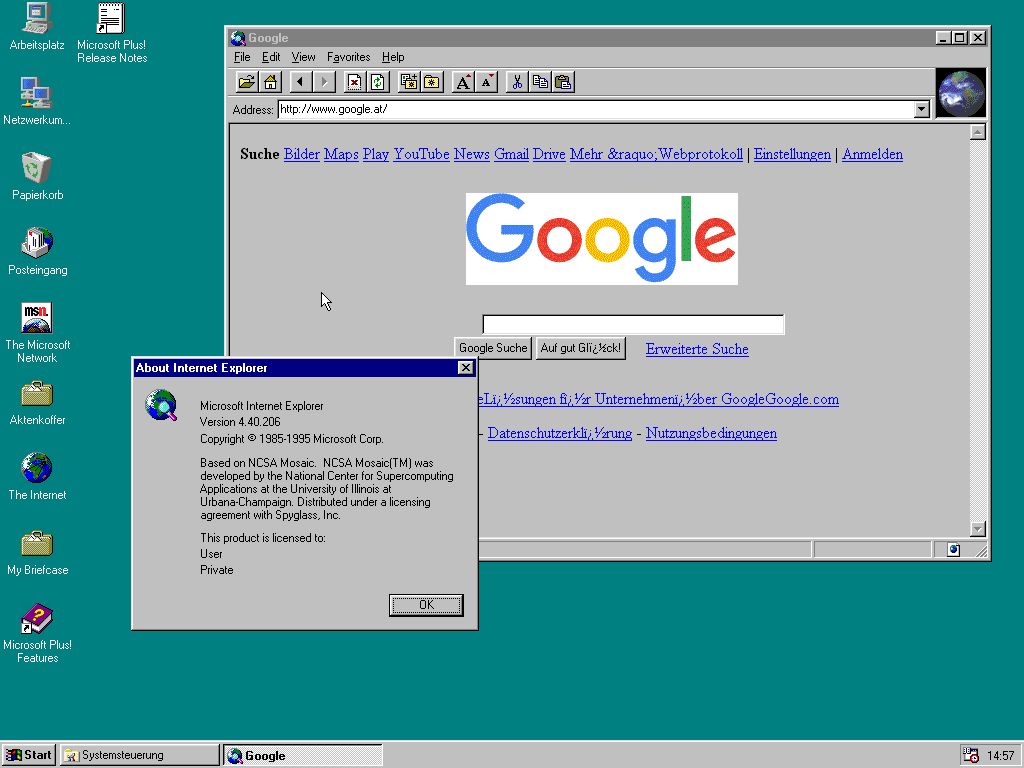Expand the Address bar dropdown arrow
This screenshot has width=1024, height=768.
point(921,110)
